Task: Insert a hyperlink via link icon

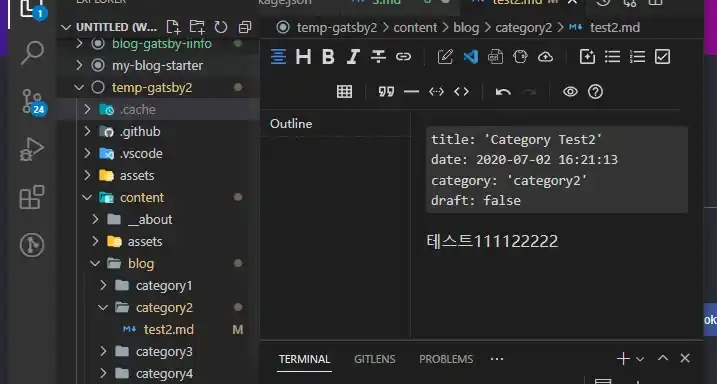Action: pos(403,57)
